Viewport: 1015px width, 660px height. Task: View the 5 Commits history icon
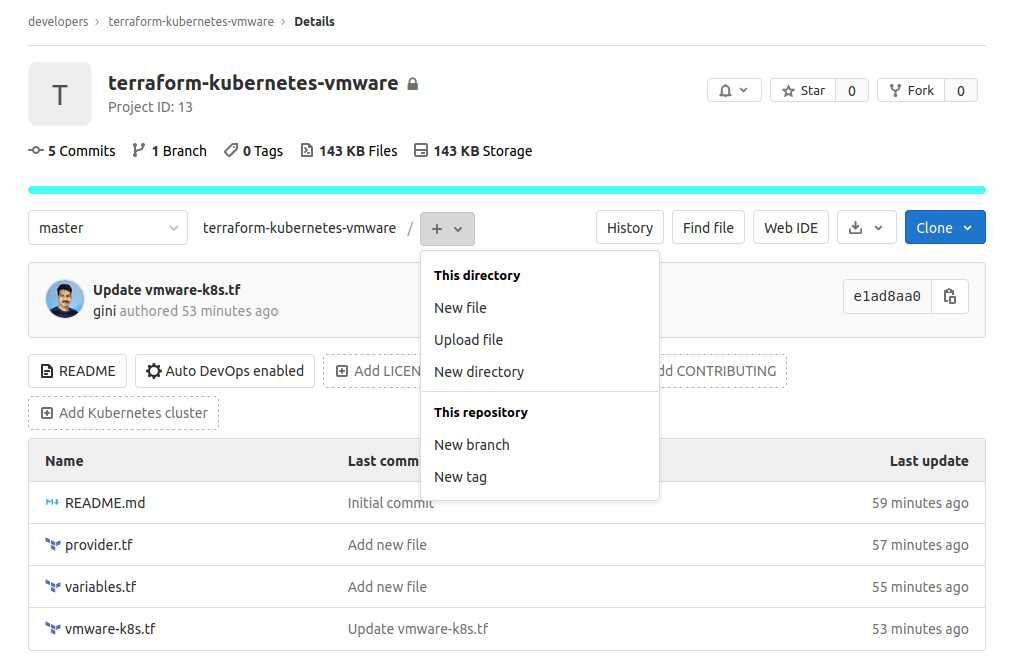point(34,150)
